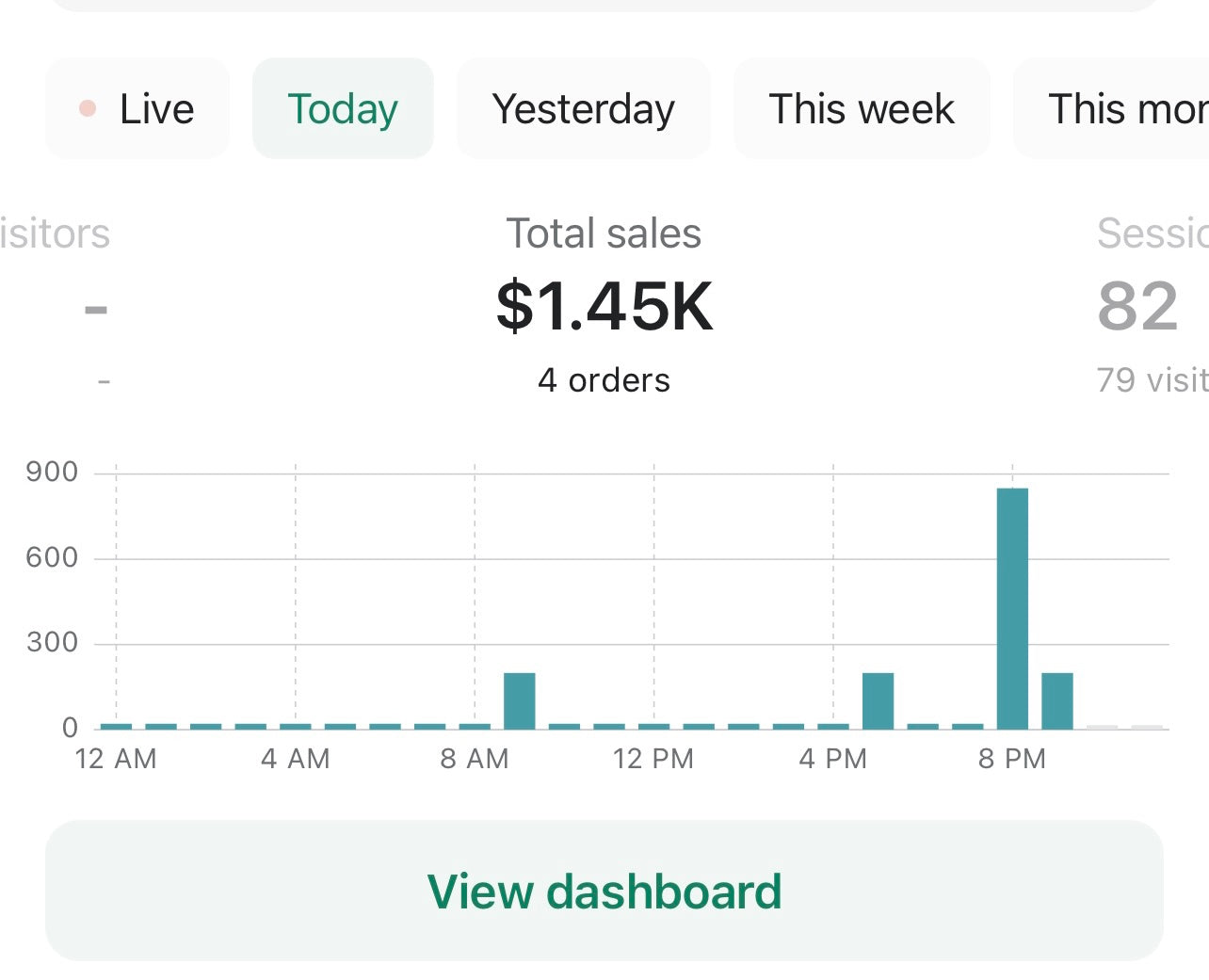Tap the 12 PM time axis label

coord(653,759)
